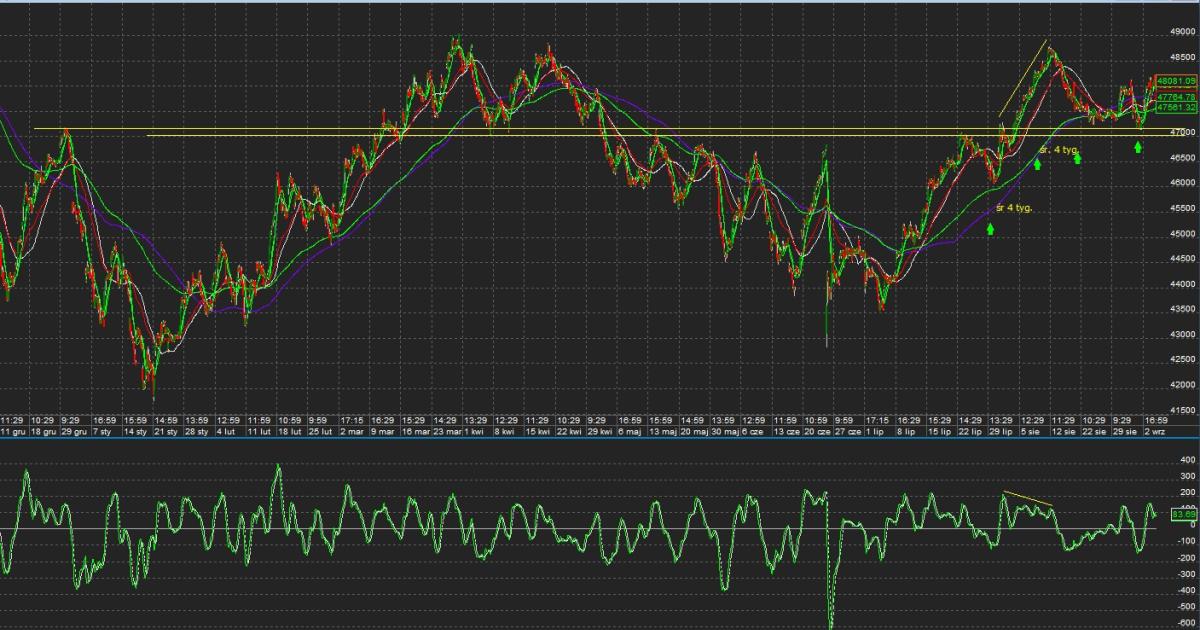This screenshot has width=1200, height=630.
Task: Click the blue divider between chart and oscillator
Action: pos(600,438)
